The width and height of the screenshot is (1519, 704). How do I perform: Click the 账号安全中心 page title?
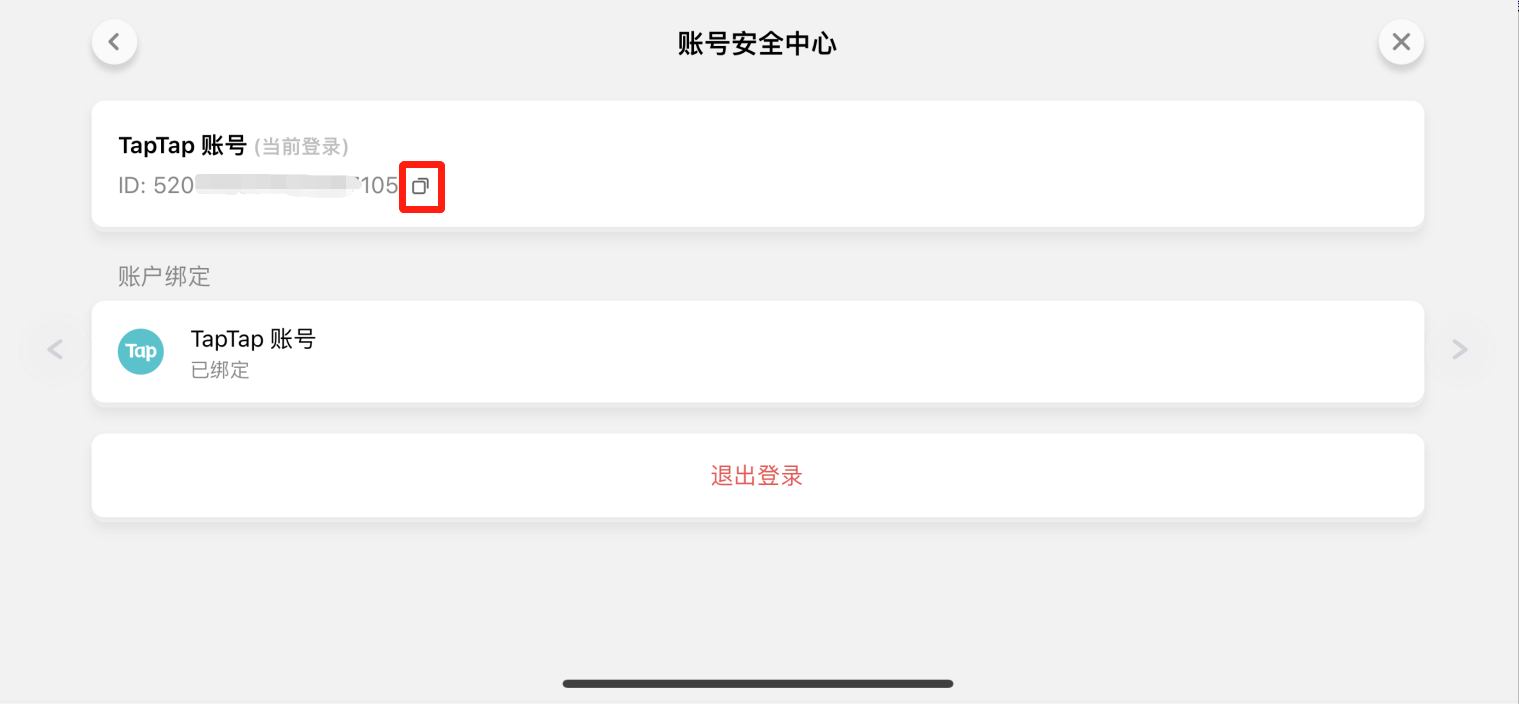pyautogui.click(x=757, y=43)
